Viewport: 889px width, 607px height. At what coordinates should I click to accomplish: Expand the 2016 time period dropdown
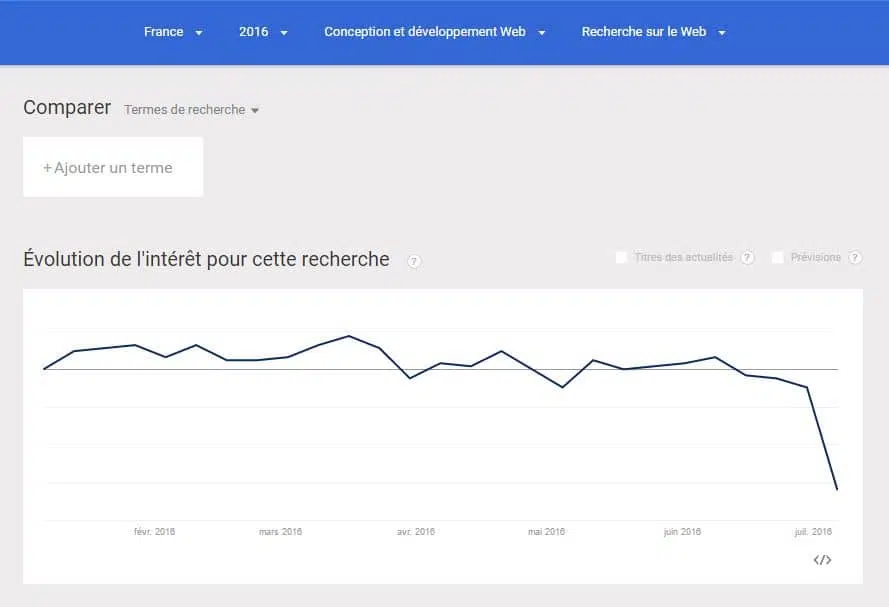pyautogui.click(x=263, y=32)
